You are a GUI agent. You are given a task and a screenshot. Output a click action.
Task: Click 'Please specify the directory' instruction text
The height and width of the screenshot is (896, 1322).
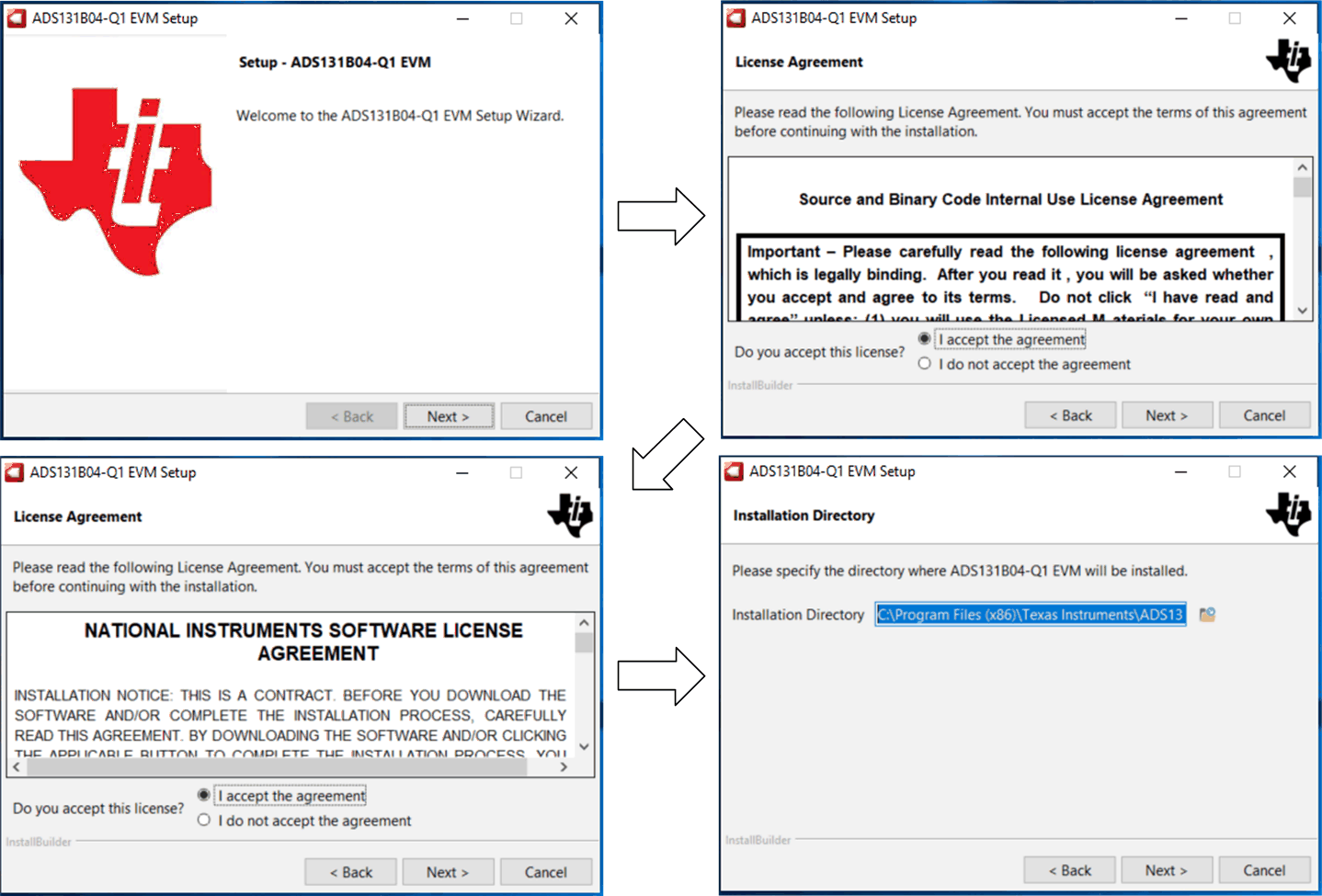click(x=960, y=571)
